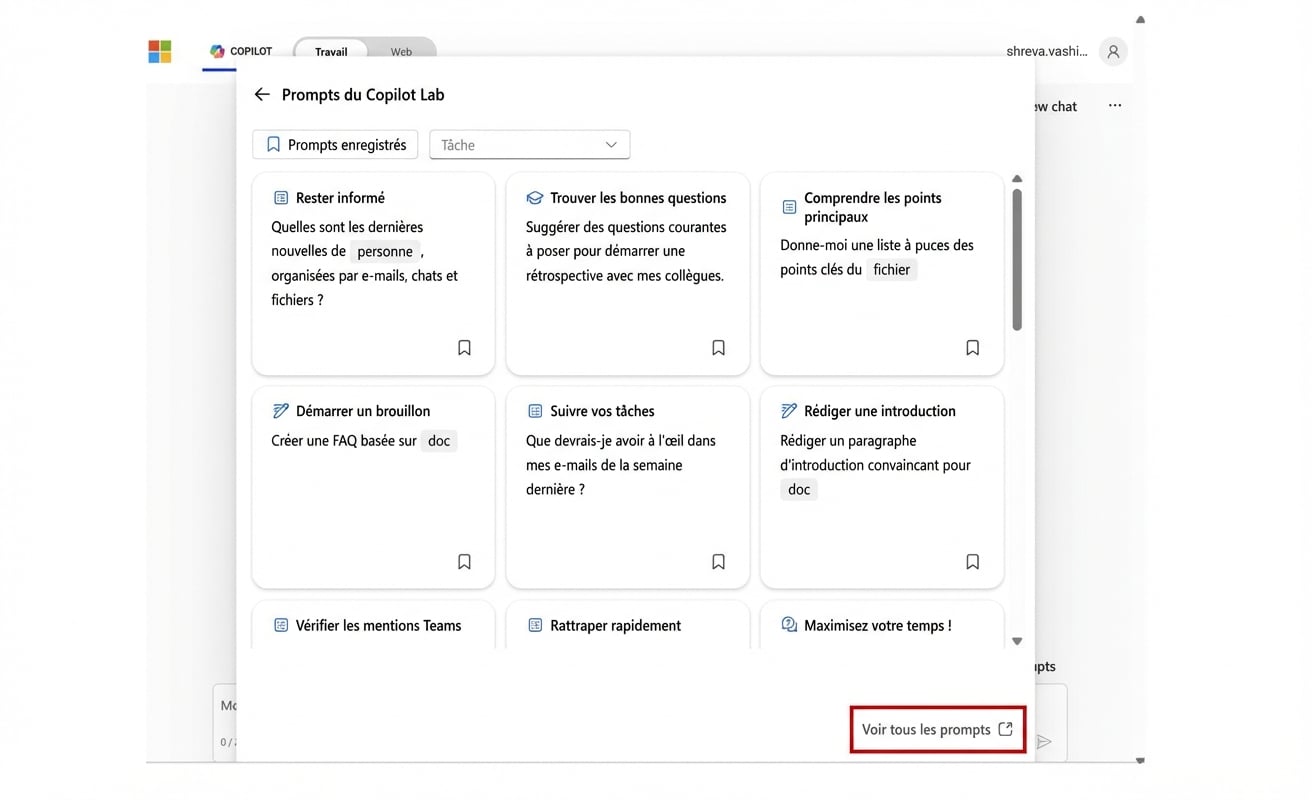This screenshot has width=1312, height=800.
Task: Bookmark the Comprendre les points principaux prompt
Action: (972, 348)
